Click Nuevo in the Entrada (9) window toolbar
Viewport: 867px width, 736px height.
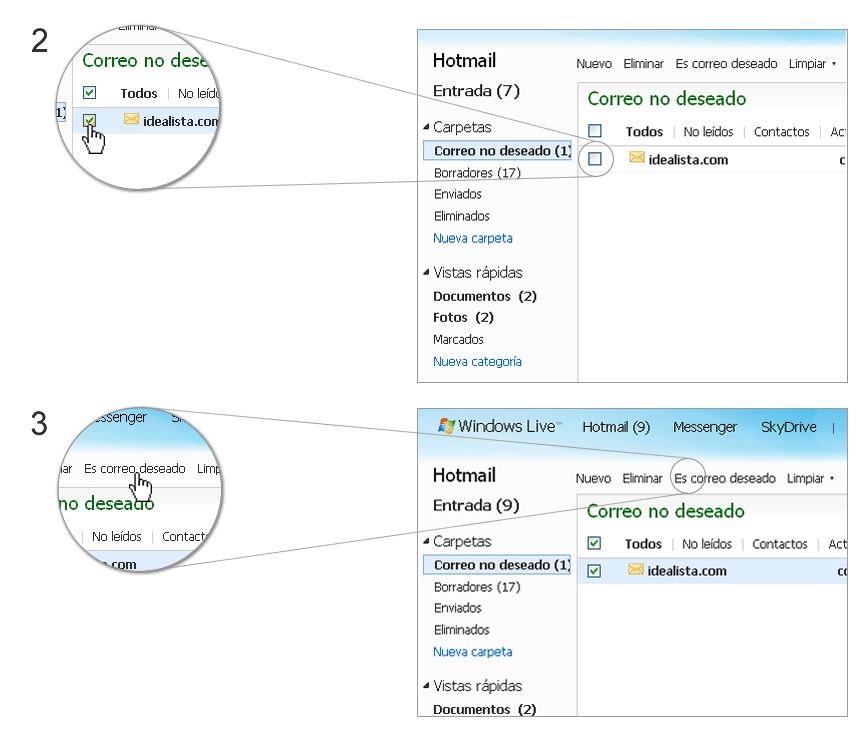pos(593,478)
